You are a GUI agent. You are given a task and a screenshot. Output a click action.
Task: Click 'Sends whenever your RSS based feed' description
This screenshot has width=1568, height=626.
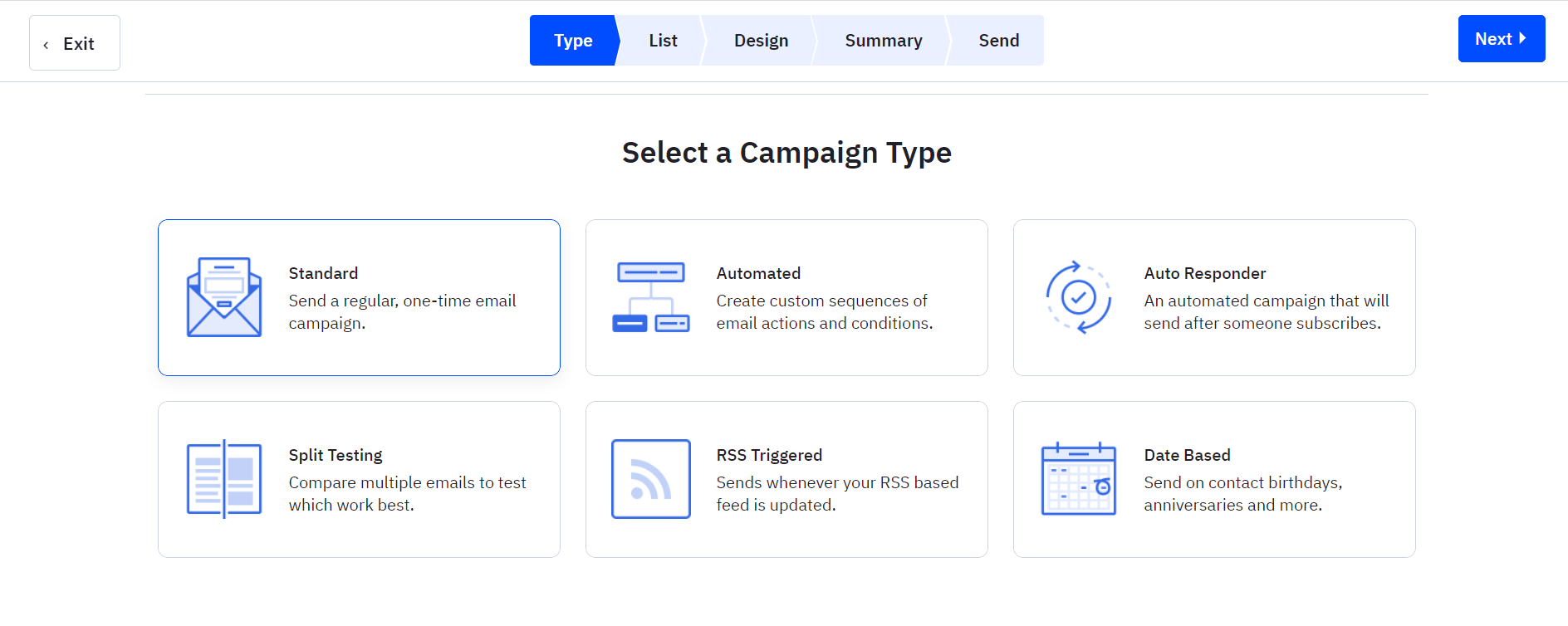point(837,494)
